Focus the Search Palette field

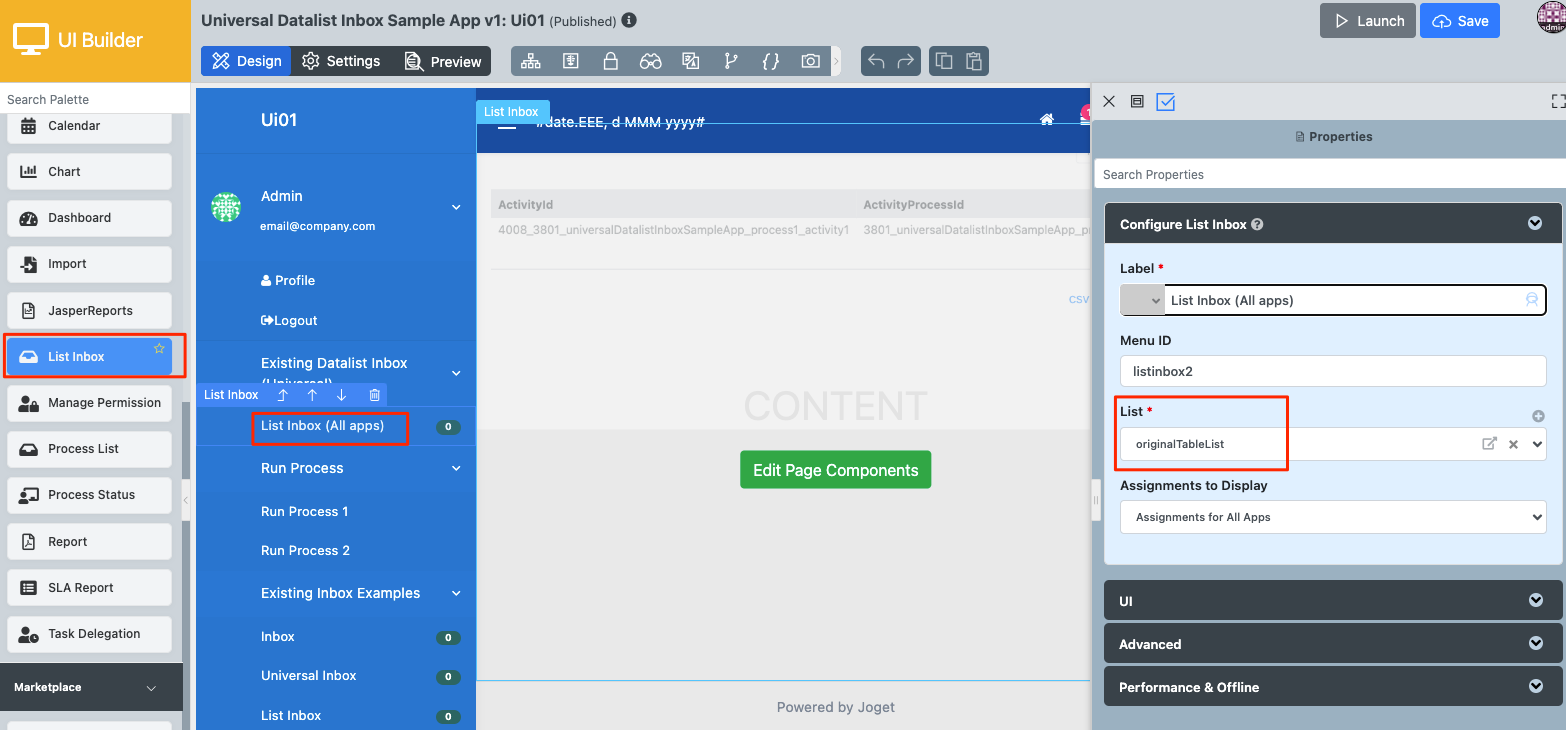(x=95, y=99)
